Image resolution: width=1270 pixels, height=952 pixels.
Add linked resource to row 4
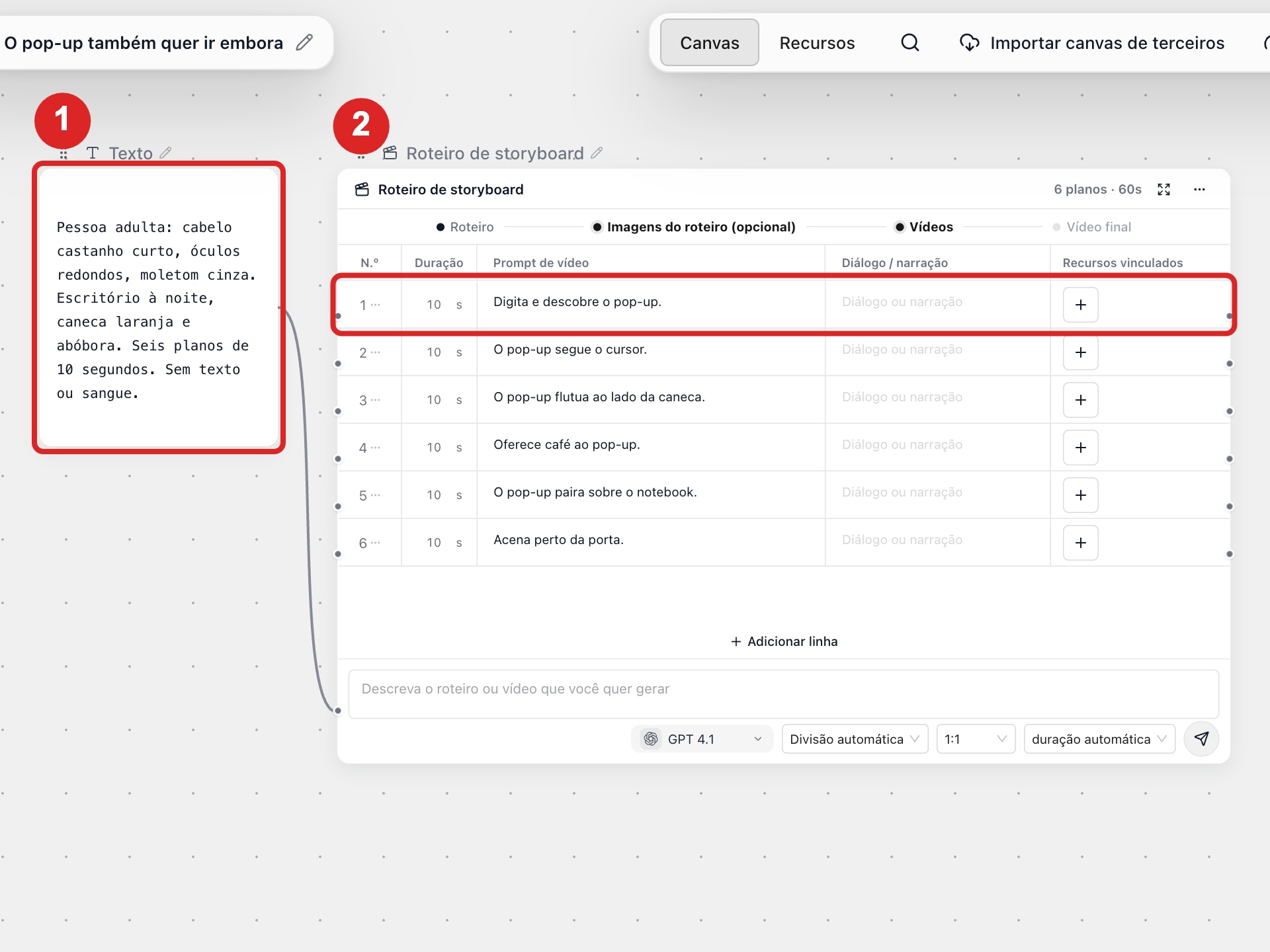coord(1081,448)
